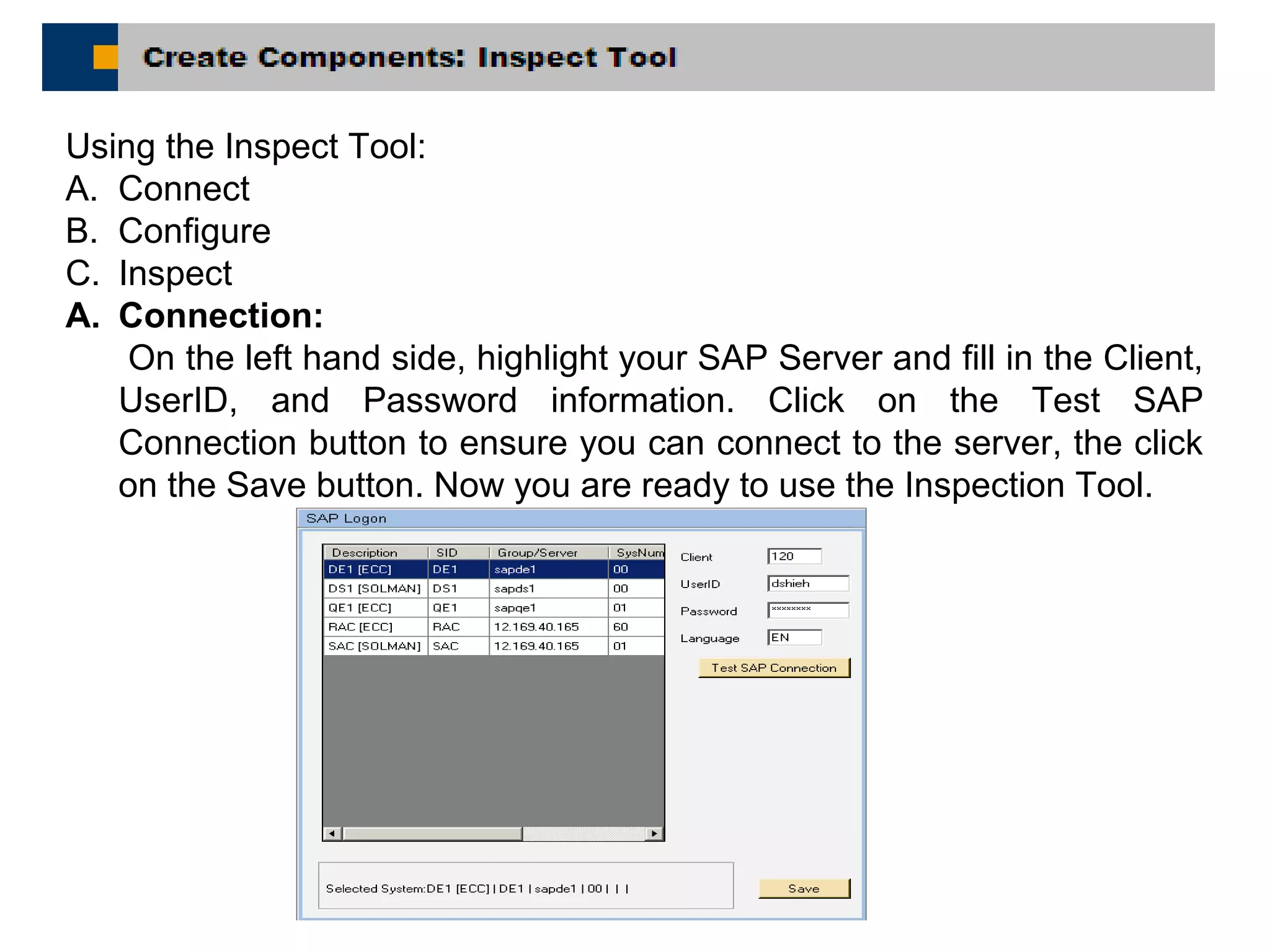Click the scroll left arrow of the table

point(332,834)
